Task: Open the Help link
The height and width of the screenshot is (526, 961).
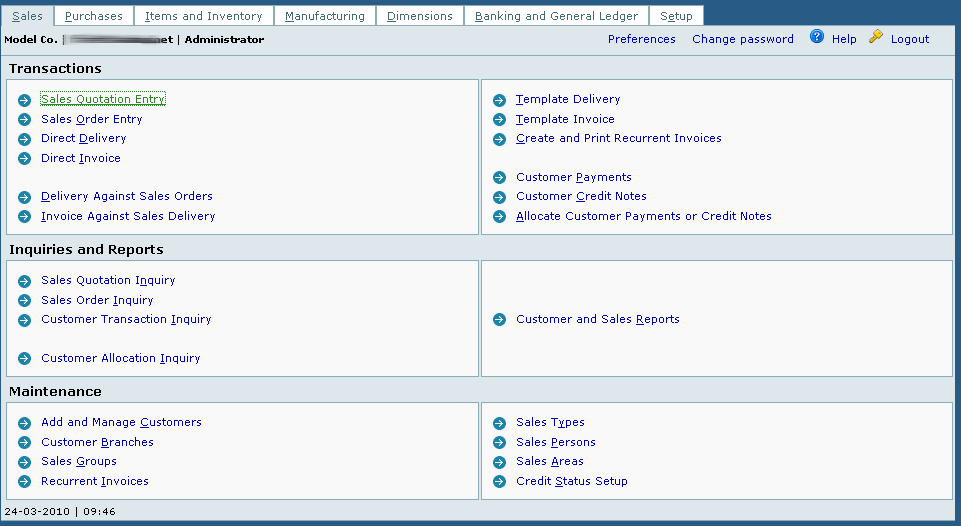Action: pyautogui.click(x=844, y=39)
